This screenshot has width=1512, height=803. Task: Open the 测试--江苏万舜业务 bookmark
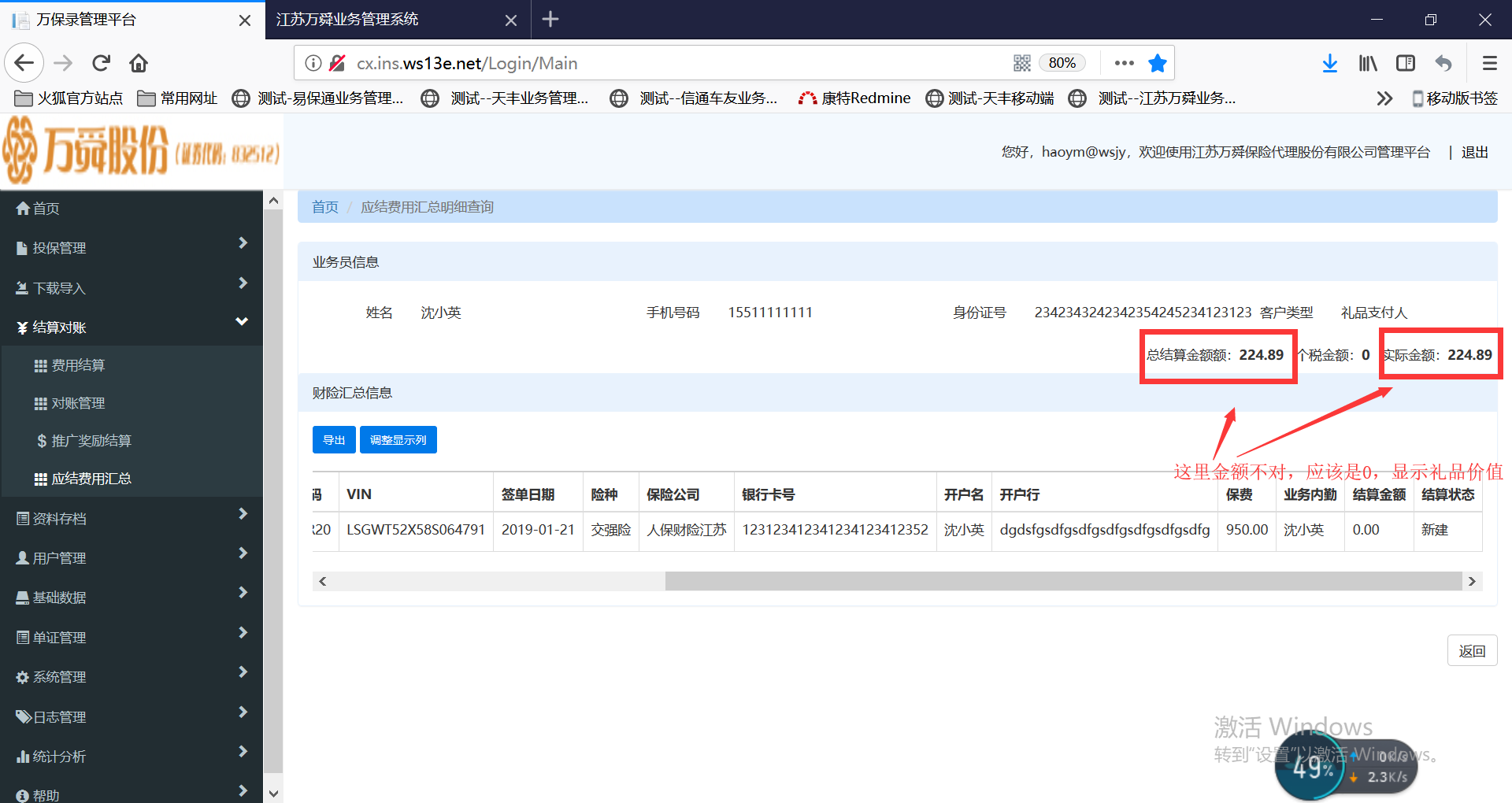point(1152,98)
